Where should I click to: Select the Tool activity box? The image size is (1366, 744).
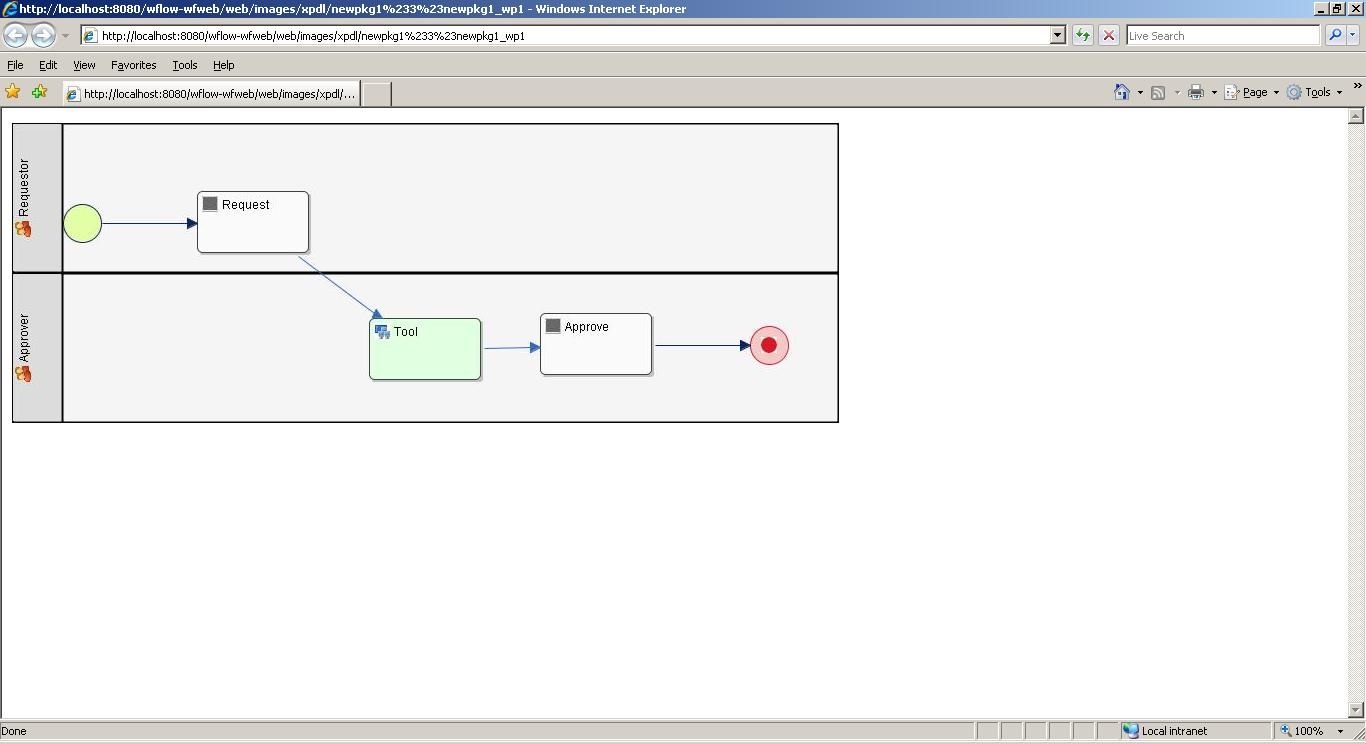click(425, 349)
